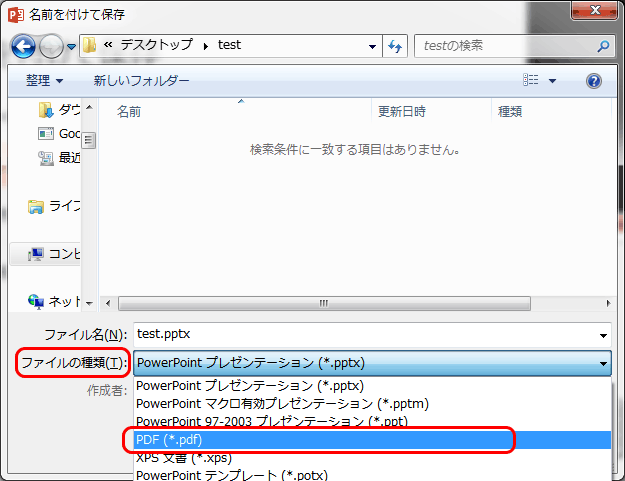Click horizontal scrollbar in file list
This screenshot has height=481, width=625.
322,303
